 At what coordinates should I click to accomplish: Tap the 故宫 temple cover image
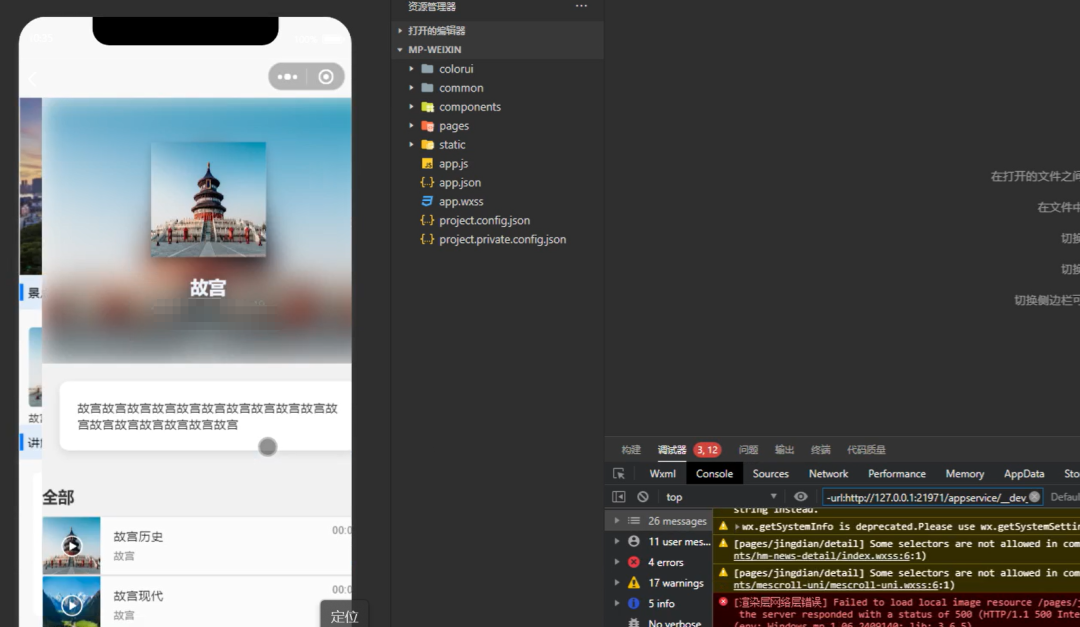point(208,200)
